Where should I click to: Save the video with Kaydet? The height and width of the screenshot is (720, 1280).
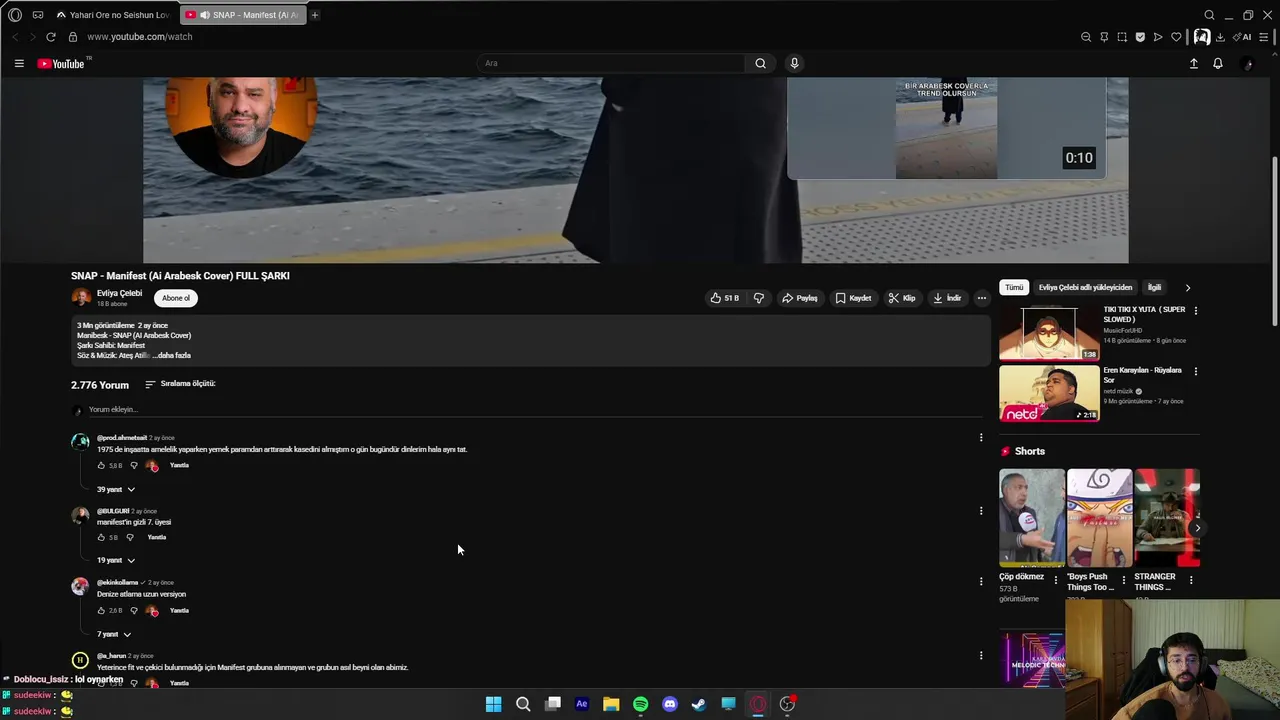[x=853, y=298]
